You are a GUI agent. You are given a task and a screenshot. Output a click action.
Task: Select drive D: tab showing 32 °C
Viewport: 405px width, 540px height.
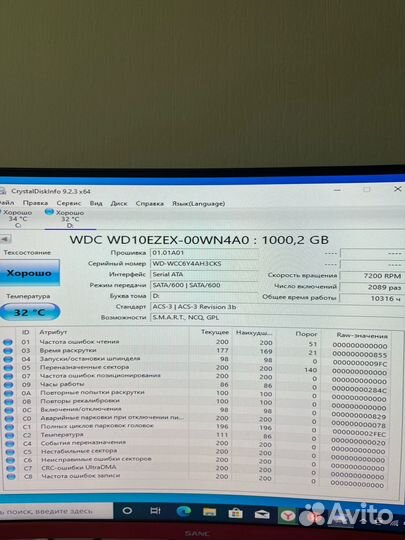(70, 219)
